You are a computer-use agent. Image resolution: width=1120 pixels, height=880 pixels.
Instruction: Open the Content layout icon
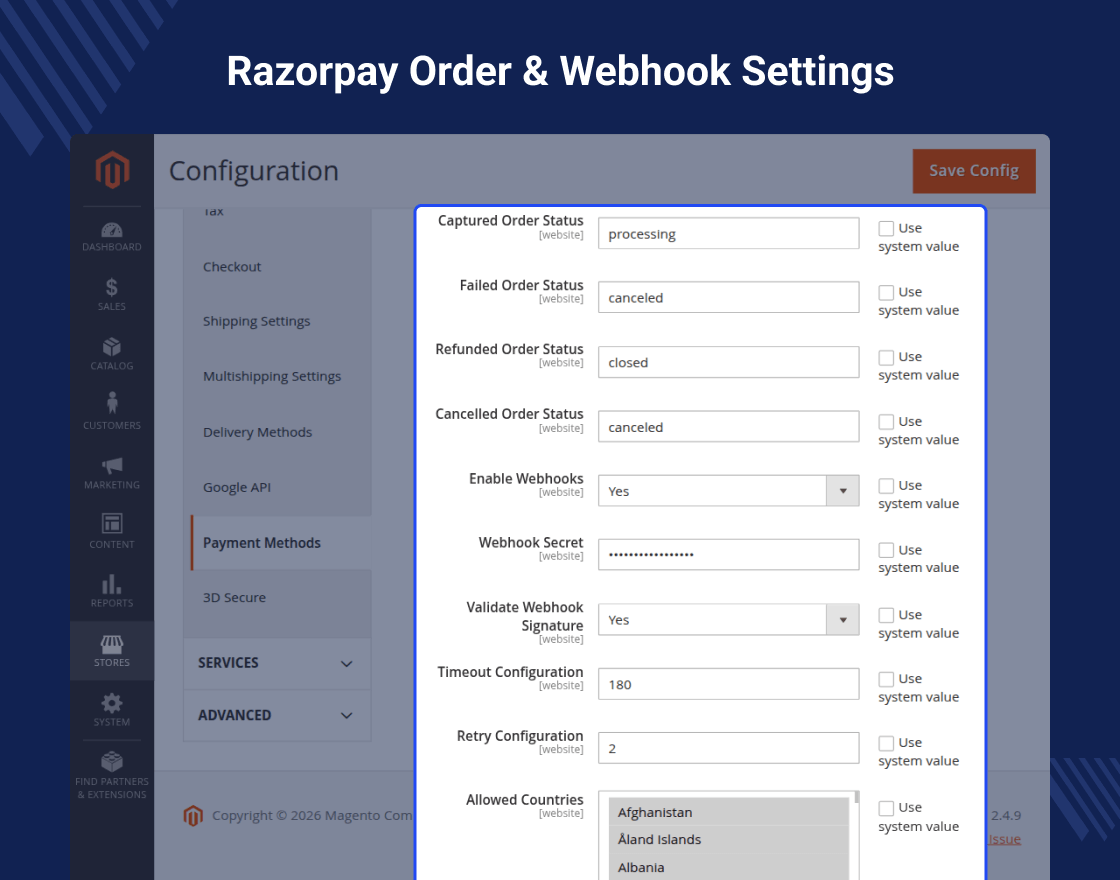click(112, 524)
